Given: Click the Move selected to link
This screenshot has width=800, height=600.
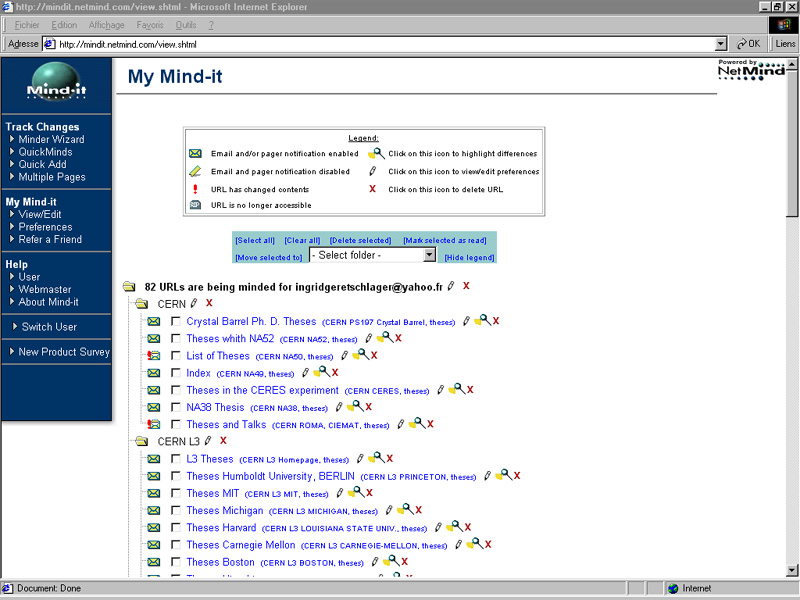Looking at the screenshot, I should pyautogui.click(x=269, y=258).
